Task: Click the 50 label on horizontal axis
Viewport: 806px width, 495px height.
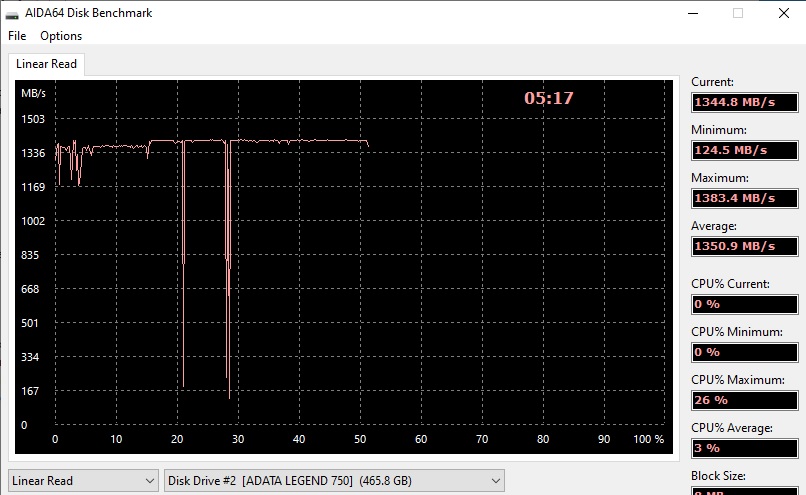Action: coord(360,439)
